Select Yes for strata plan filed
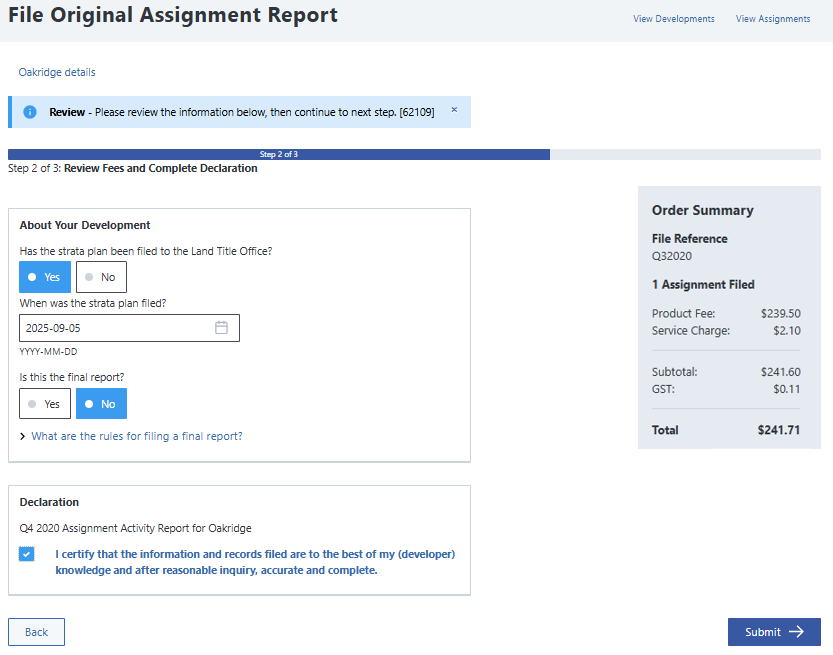 pyautogui.click(x=45, y=277)
